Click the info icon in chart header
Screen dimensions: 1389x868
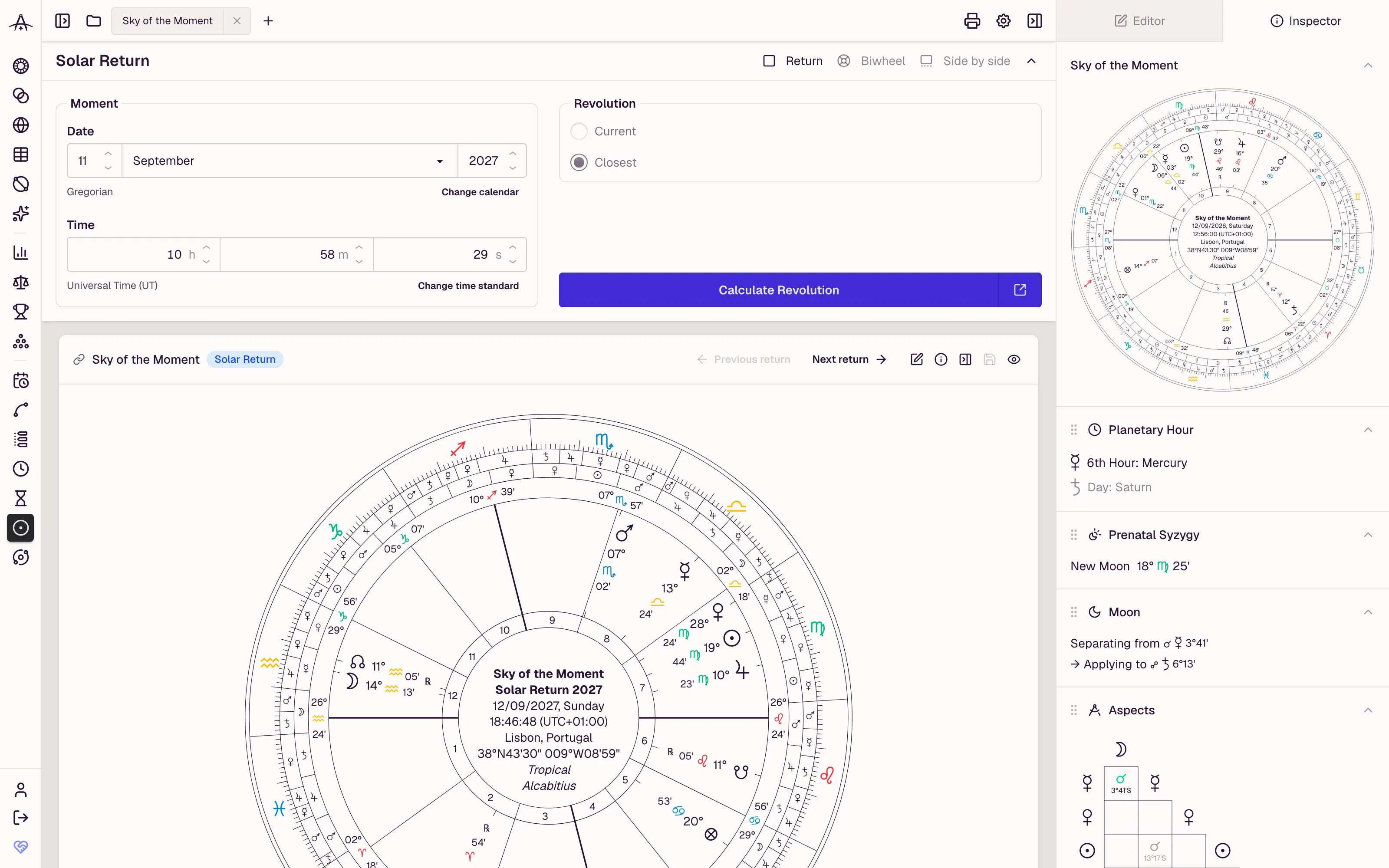(941, 359)
